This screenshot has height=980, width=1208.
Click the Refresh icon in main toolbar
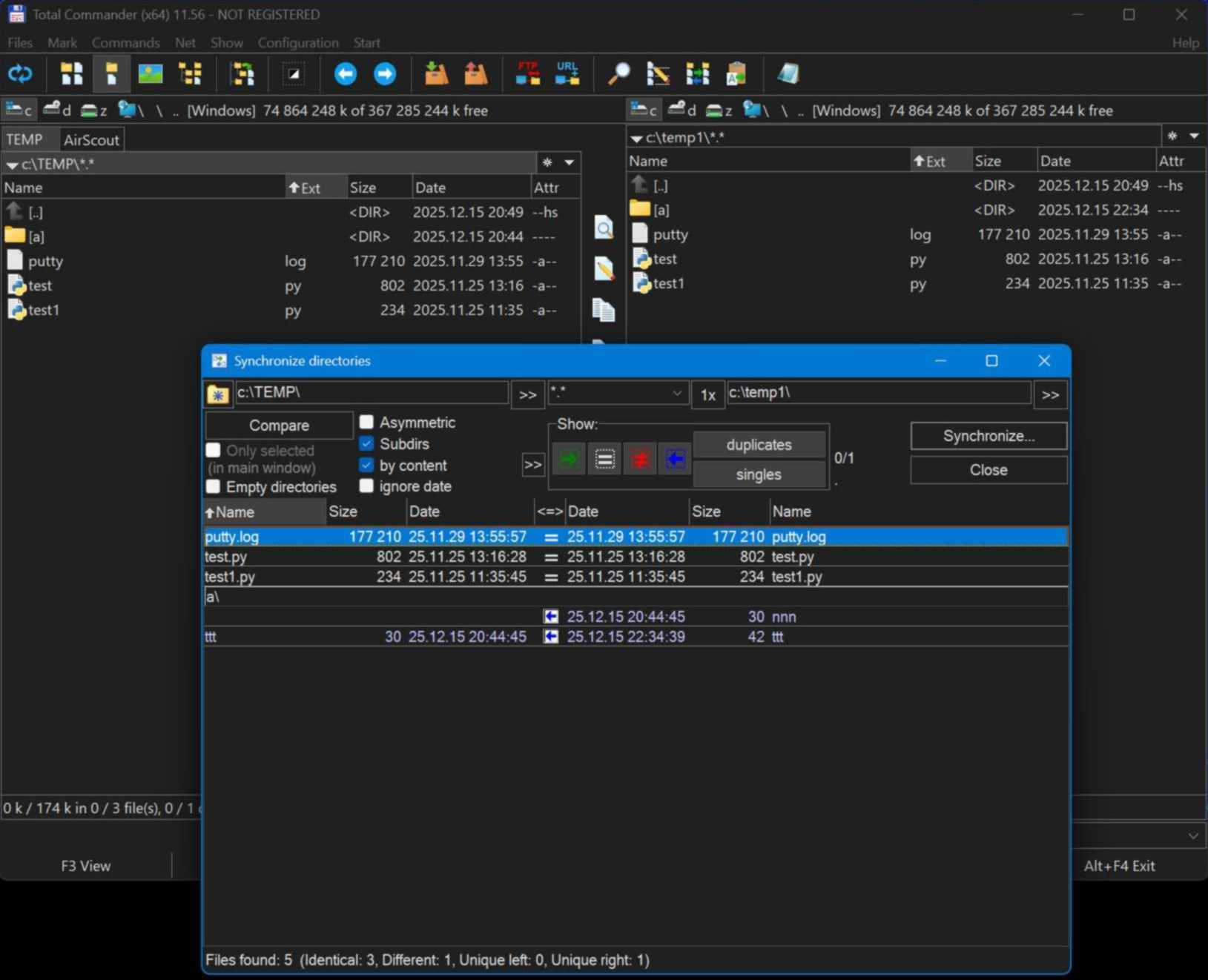[x=20, y=73]
